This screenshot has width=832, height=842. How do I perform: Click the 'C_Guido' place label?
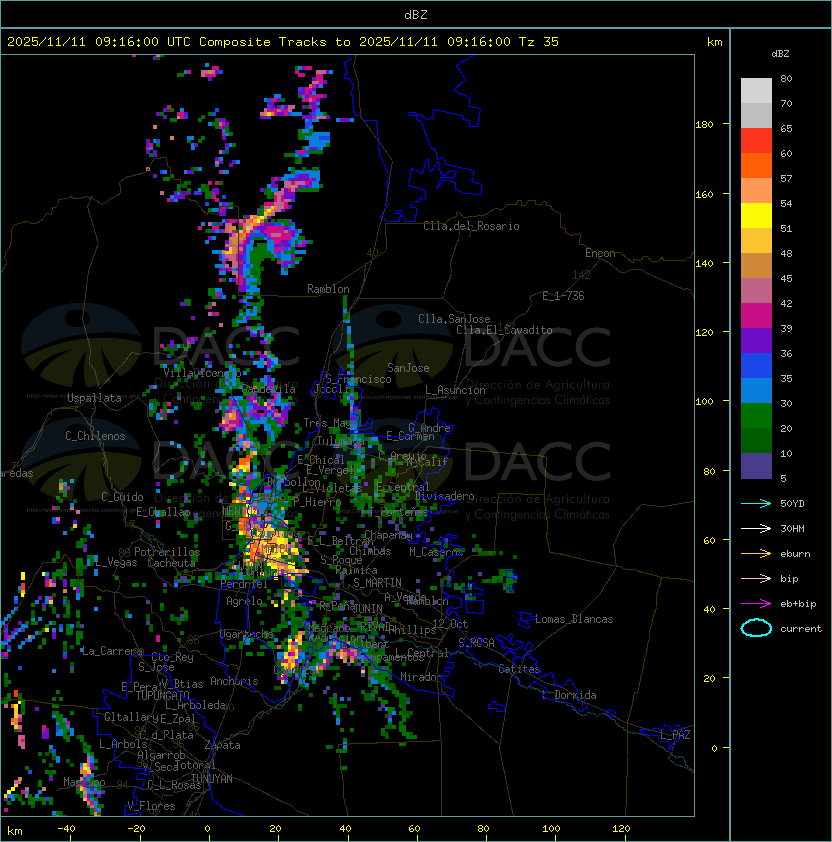click(122, 497)
